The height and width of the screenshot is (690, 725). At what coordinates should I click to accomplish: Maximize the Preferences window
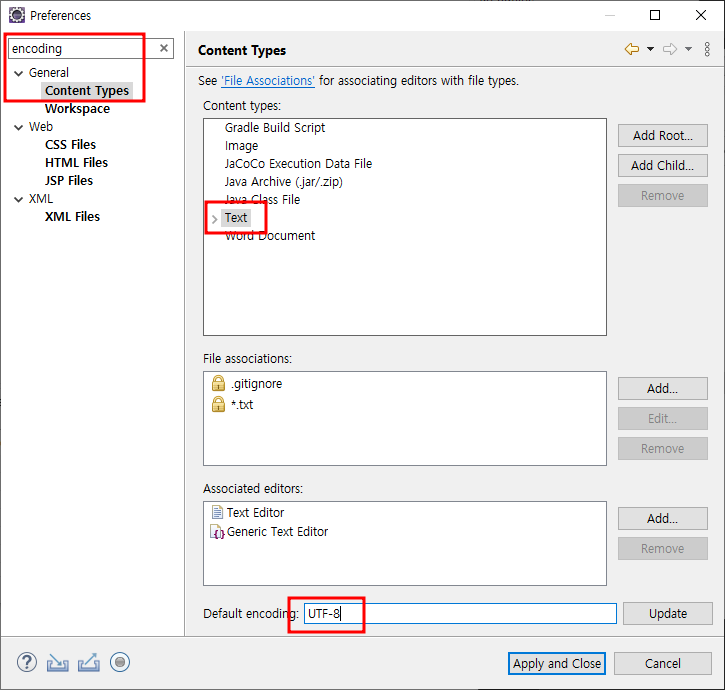pyautogui.click(x=655, y=15)
